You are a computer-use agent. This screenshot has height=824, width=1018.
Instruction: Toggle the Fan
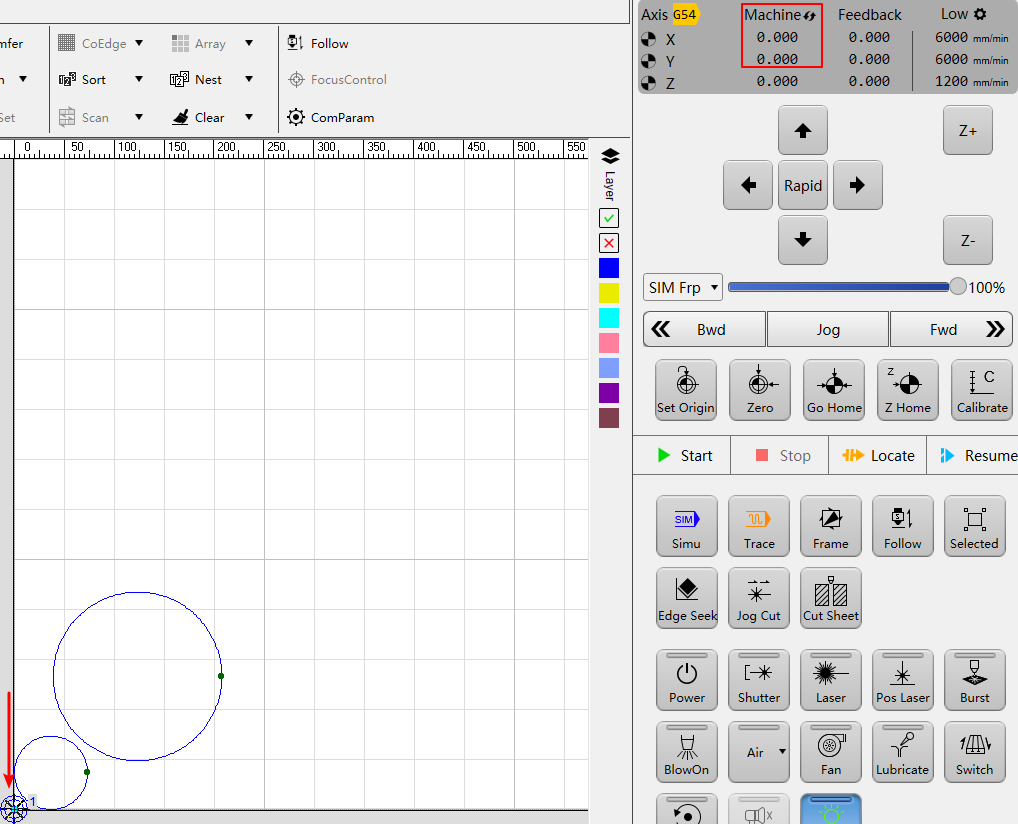[830, 752]
